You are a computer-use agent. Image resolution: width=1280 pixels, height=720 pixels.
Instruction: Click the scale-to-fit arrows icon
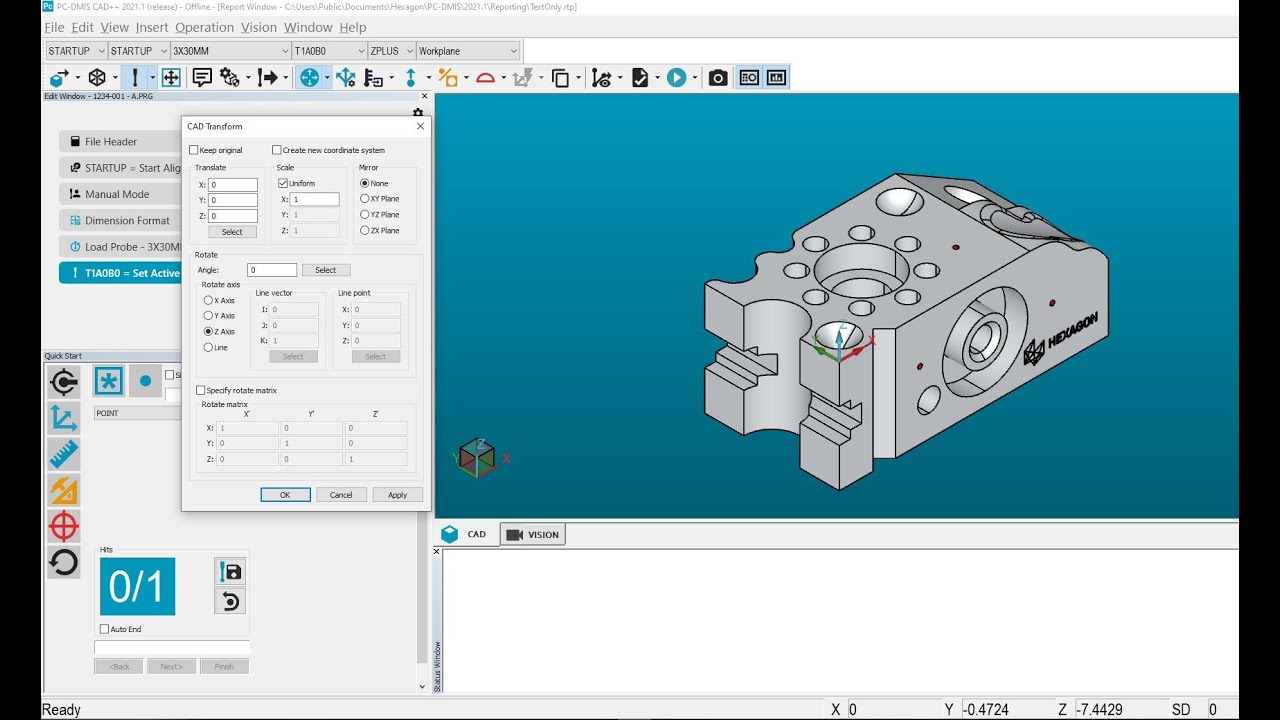click(171, 77)
